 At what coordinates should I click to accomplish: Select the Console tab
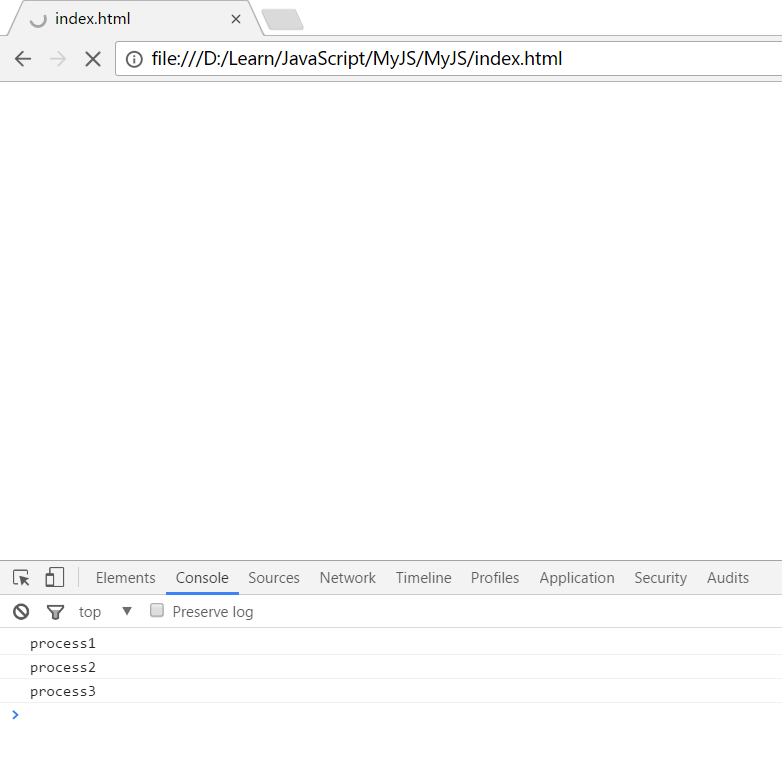click(x=202, y=578)
